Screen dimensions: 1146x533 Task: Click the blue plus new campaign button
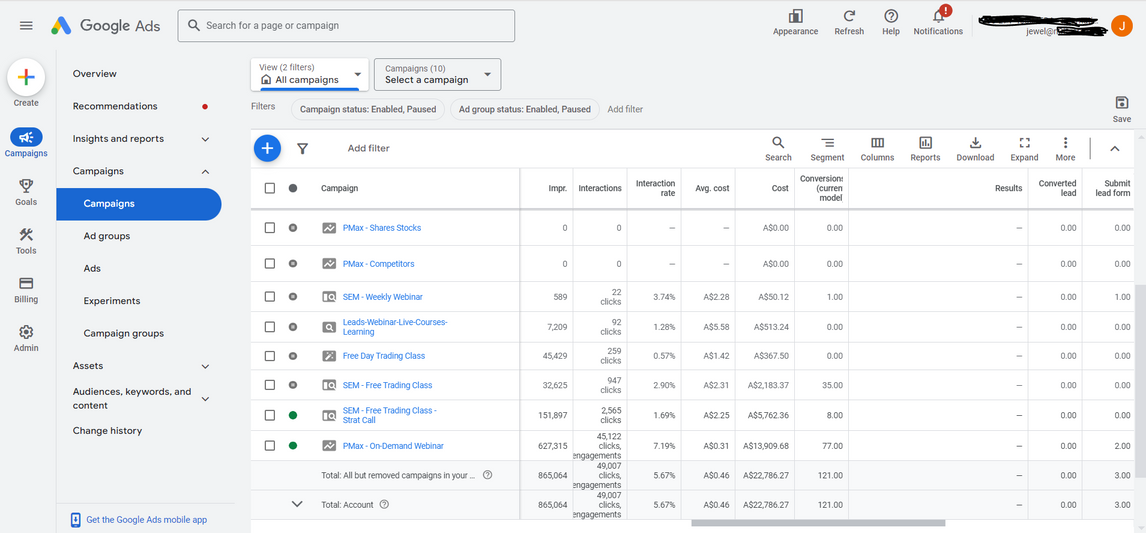click(267, 148)
